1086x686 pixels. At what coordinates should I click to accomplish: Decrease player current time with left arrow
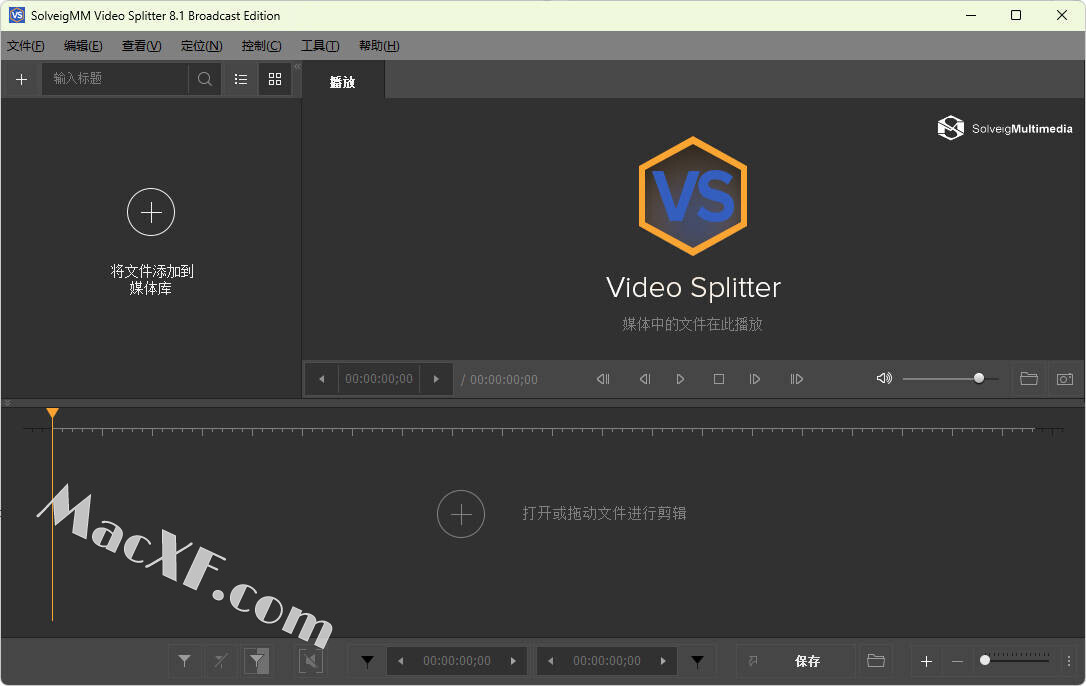tap(321, 379)
